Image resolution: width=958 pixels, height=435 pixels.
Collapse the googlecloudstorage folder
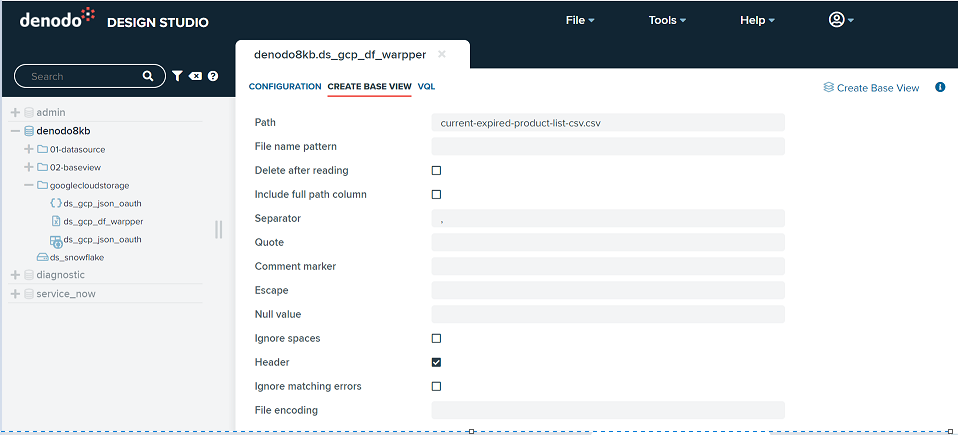tap(29, 185)
